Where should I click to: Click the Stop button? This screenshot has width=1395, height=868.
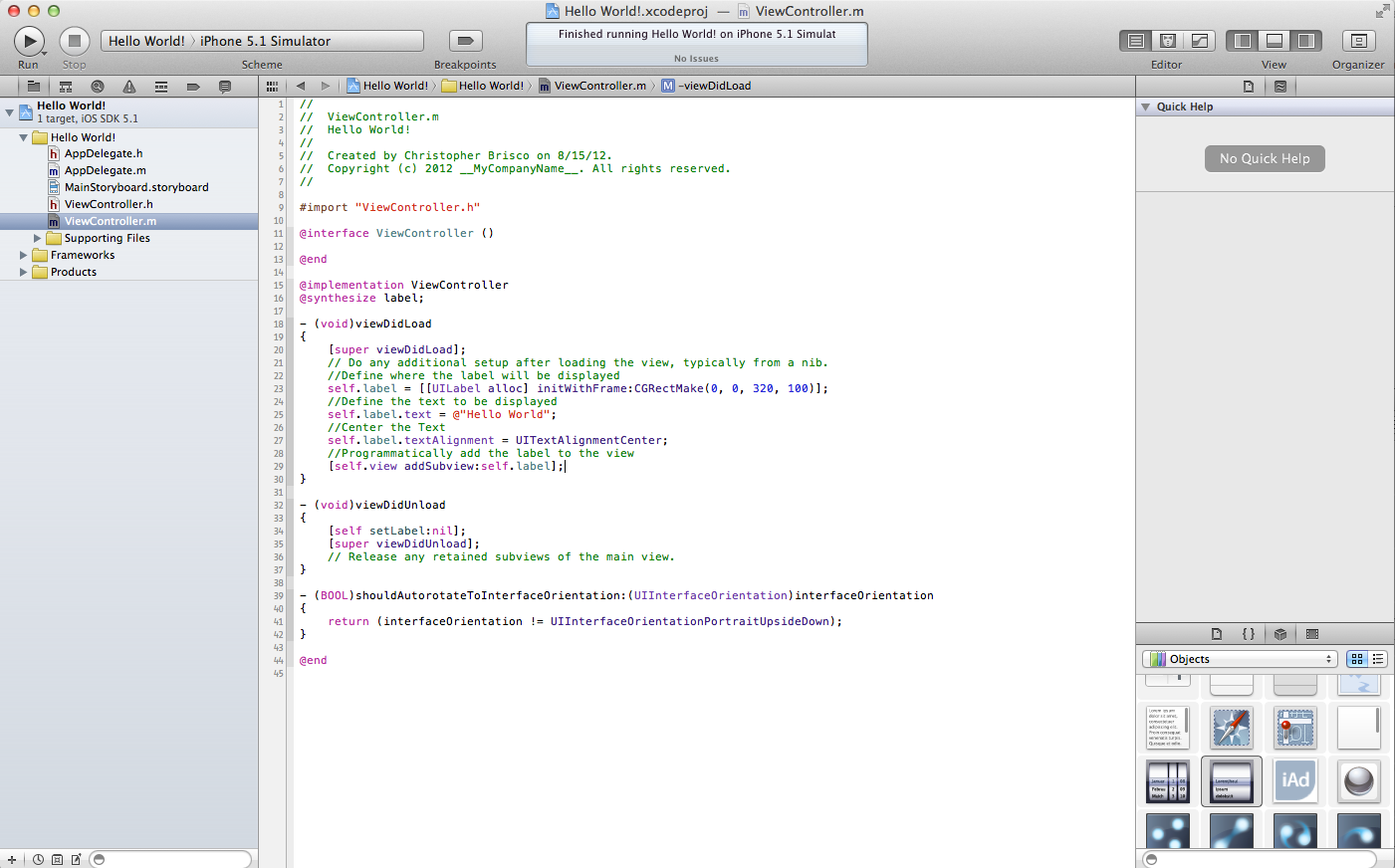tap(75, 41)
